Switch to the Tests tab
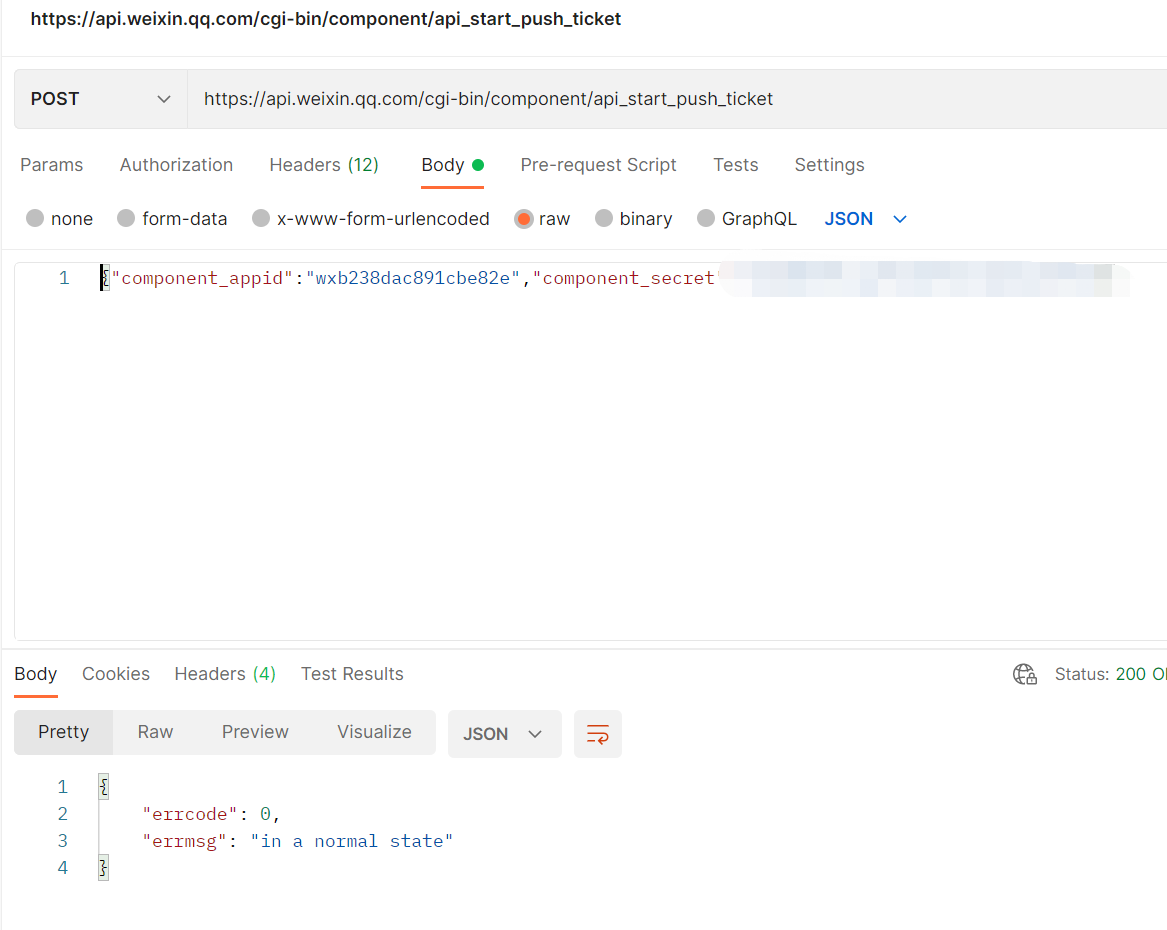 pos(735,165)
